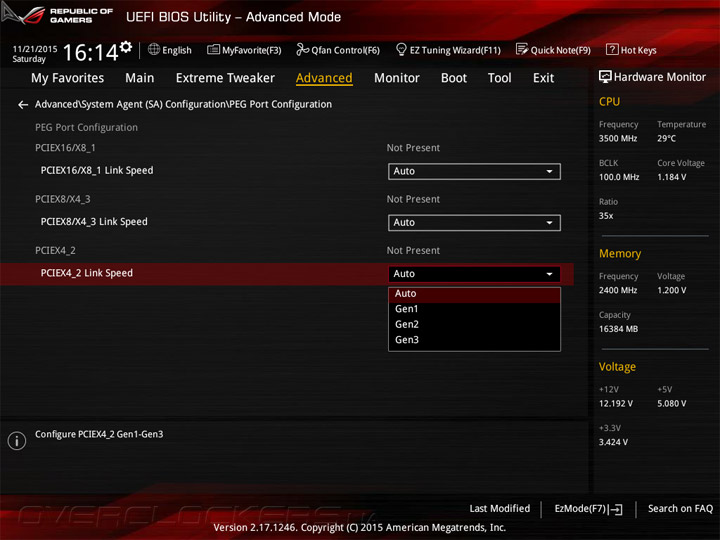Click the +3.3V 3.424 V reading

(613, 442)
